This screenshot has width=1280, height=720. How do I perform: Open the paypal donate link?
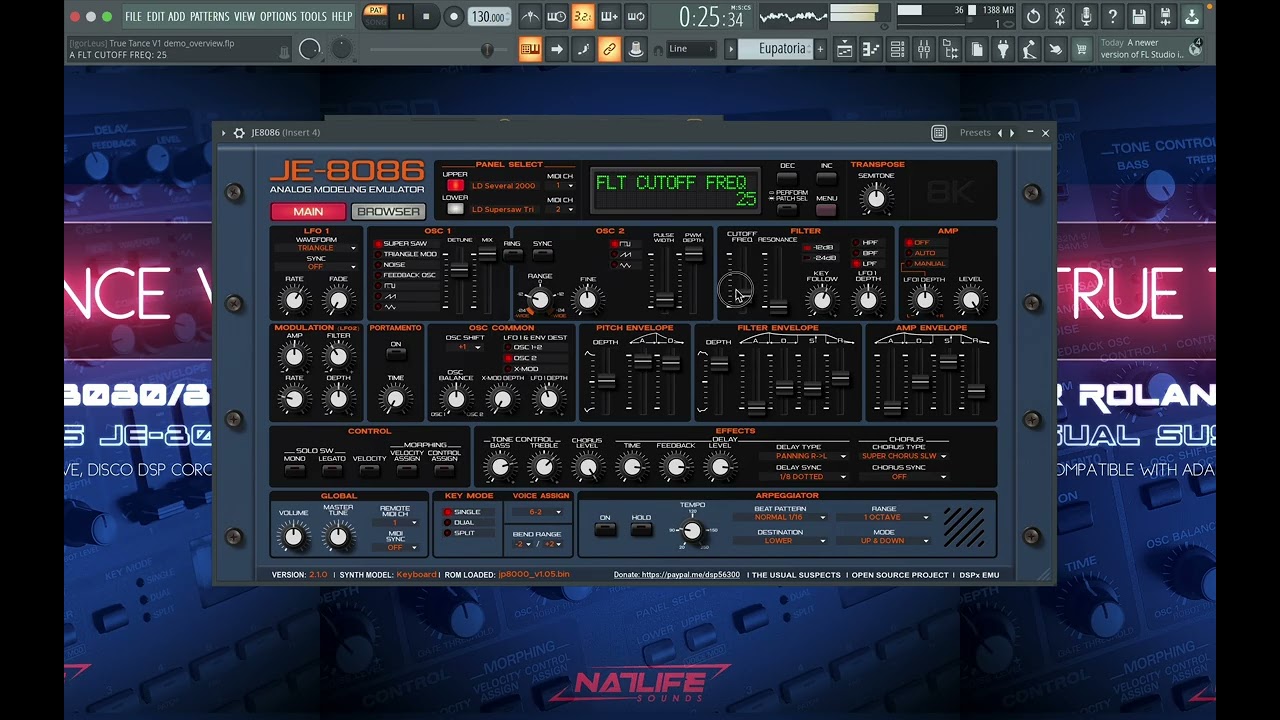coord(677,575)
